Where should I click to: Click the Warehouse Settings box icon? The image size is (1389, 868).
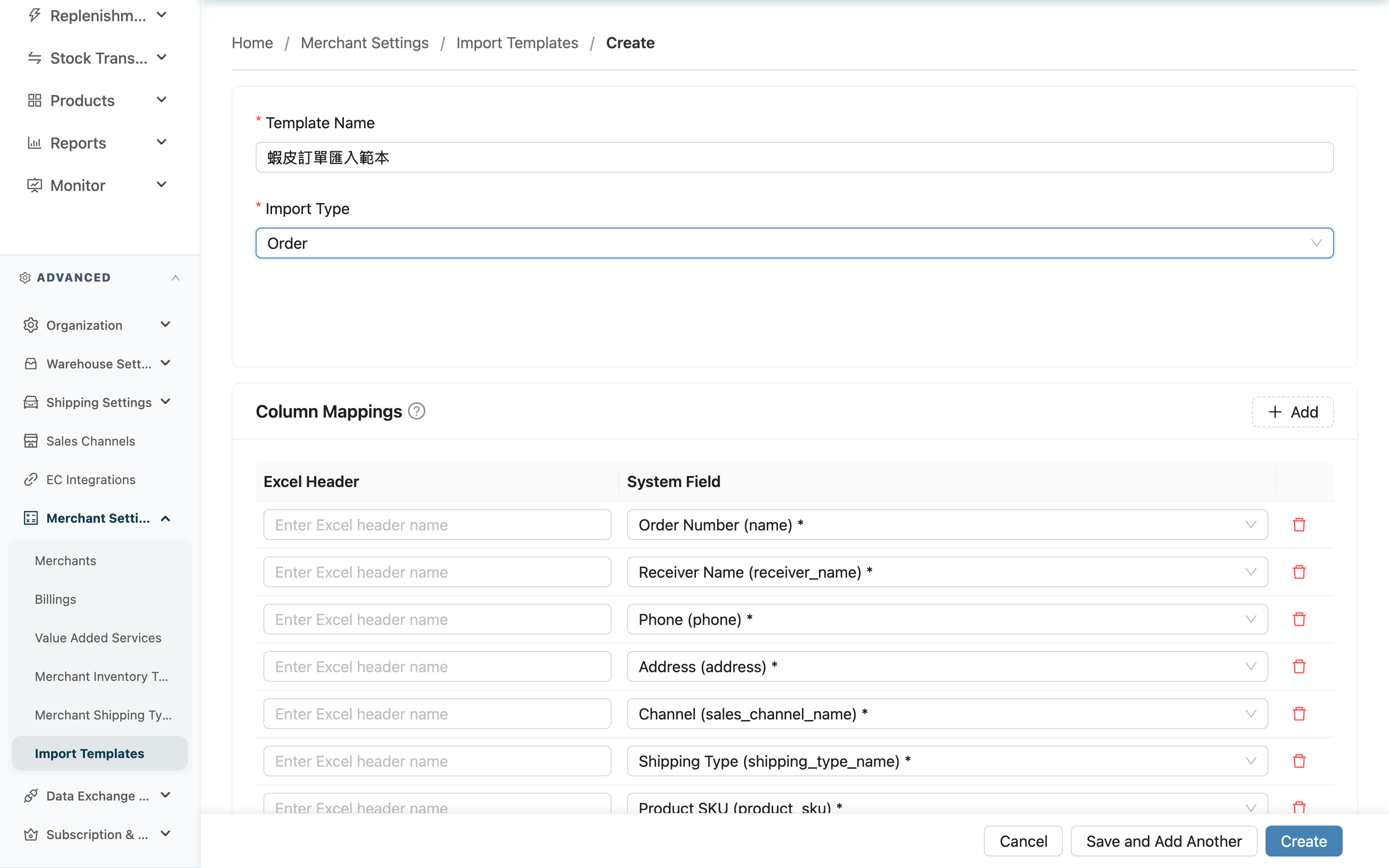click(x=30, y=364)
